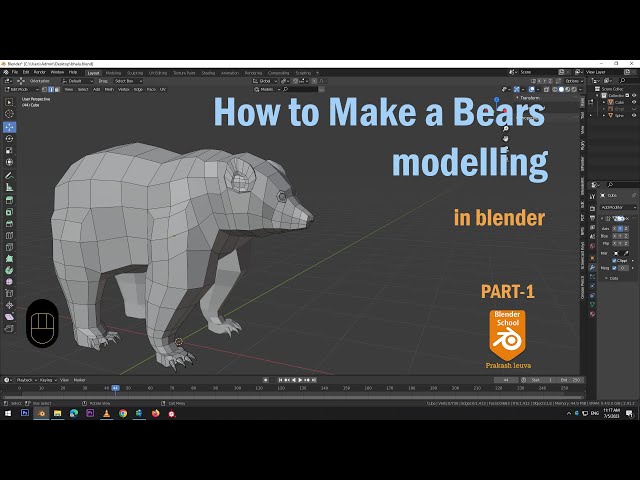
Task: Click the current frame number field in timeline
Action: (x=506, y=380)
